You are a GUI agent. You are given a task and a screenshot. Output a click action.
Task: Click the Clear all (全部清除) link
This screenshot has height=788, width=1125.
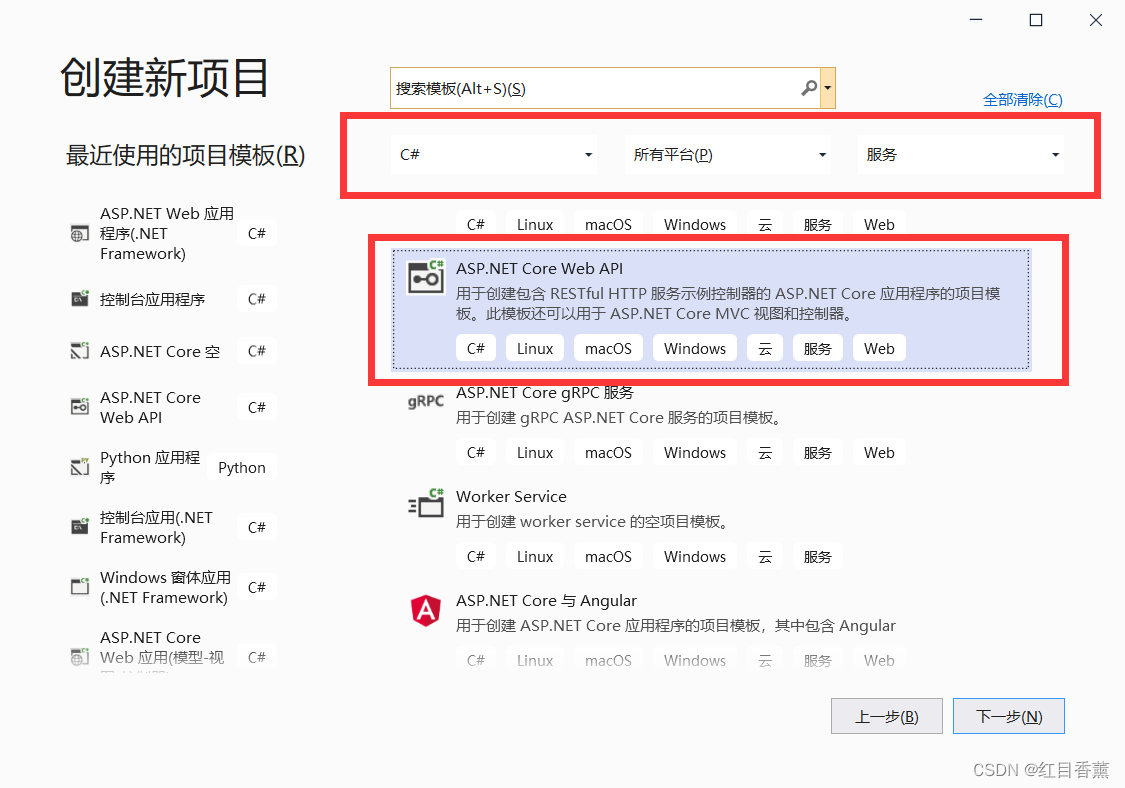[x=1022, y=100]
